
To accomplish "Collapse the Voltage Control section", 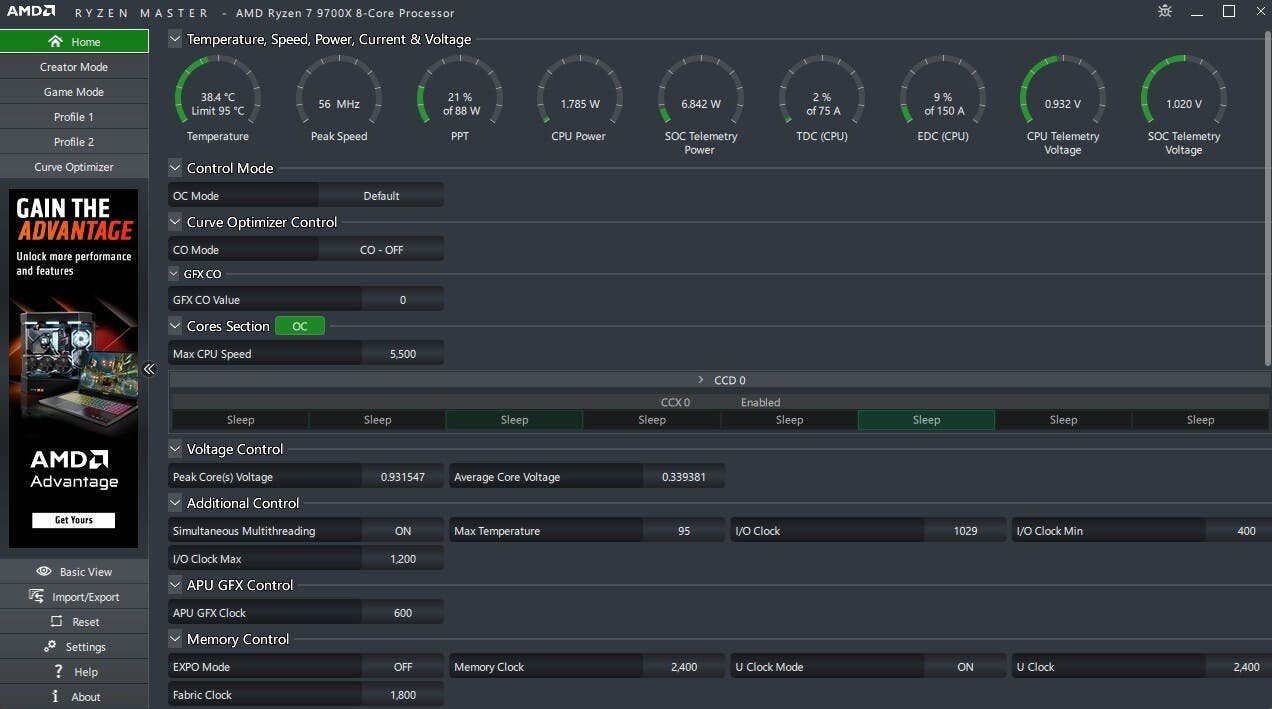I will (175, 449).
